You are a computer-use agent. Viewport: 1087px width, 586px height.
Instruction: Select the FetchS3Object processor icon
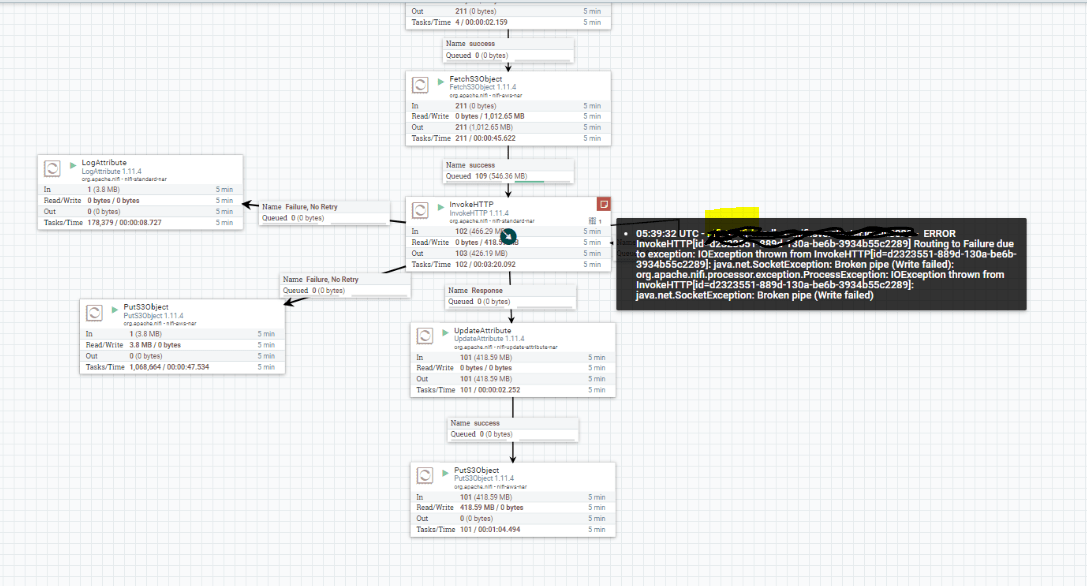pyautogui.click(x=419, y=83)
